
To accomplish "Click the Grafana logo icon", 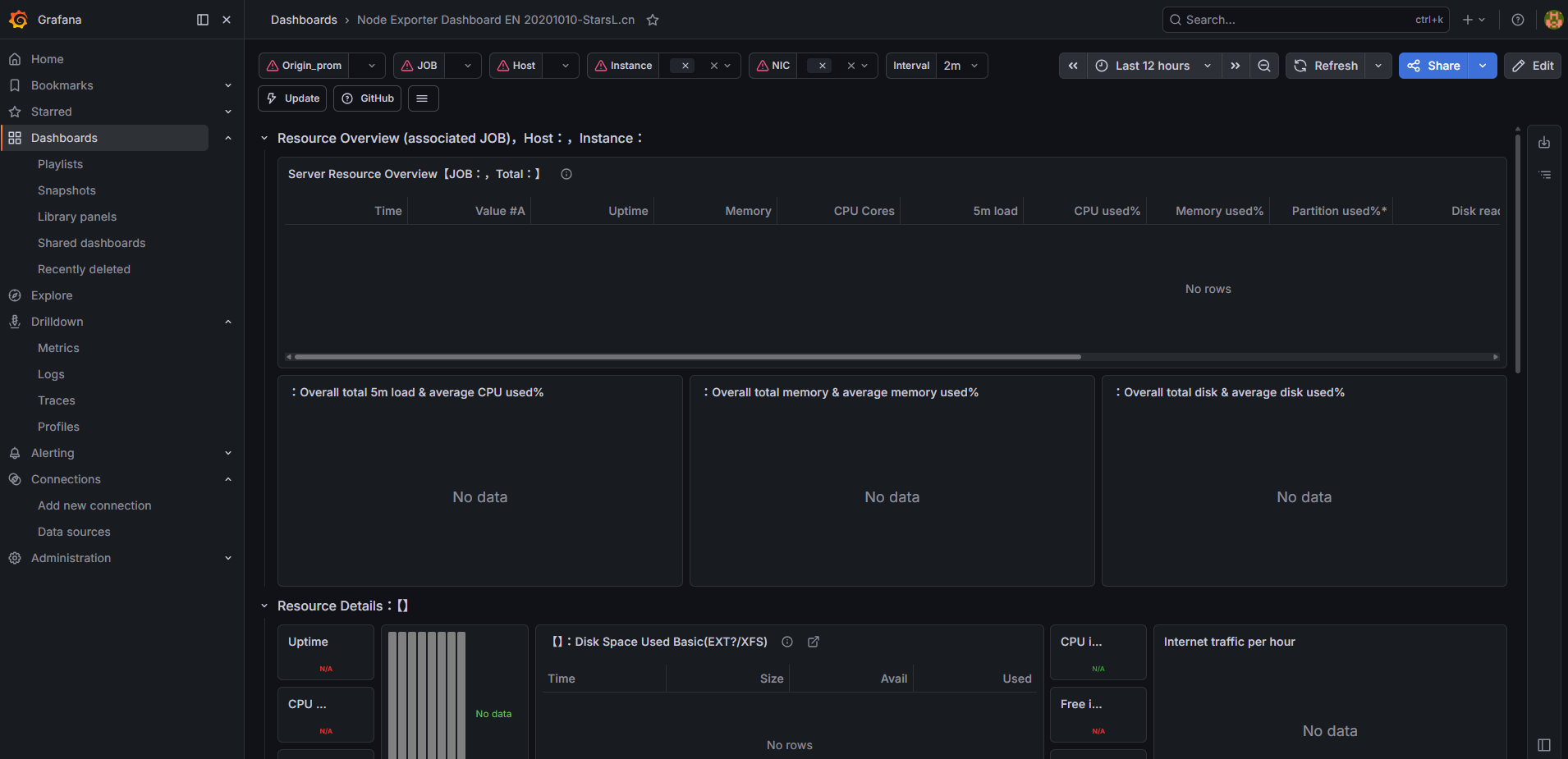I will pyautogui.click(x=18, y=20).
